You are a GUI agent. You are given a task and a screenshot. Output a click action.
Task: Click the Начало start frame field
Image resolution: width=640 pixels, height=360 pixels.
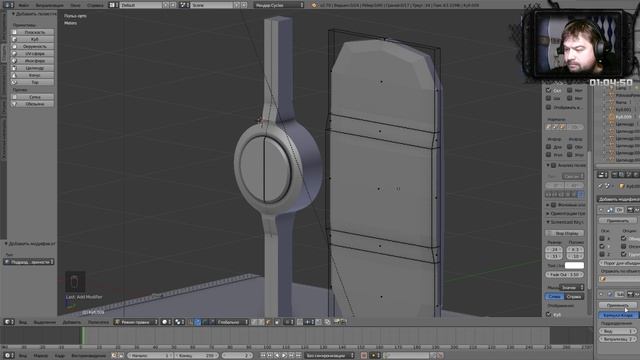pyautogui.click(x=150, y=356)
